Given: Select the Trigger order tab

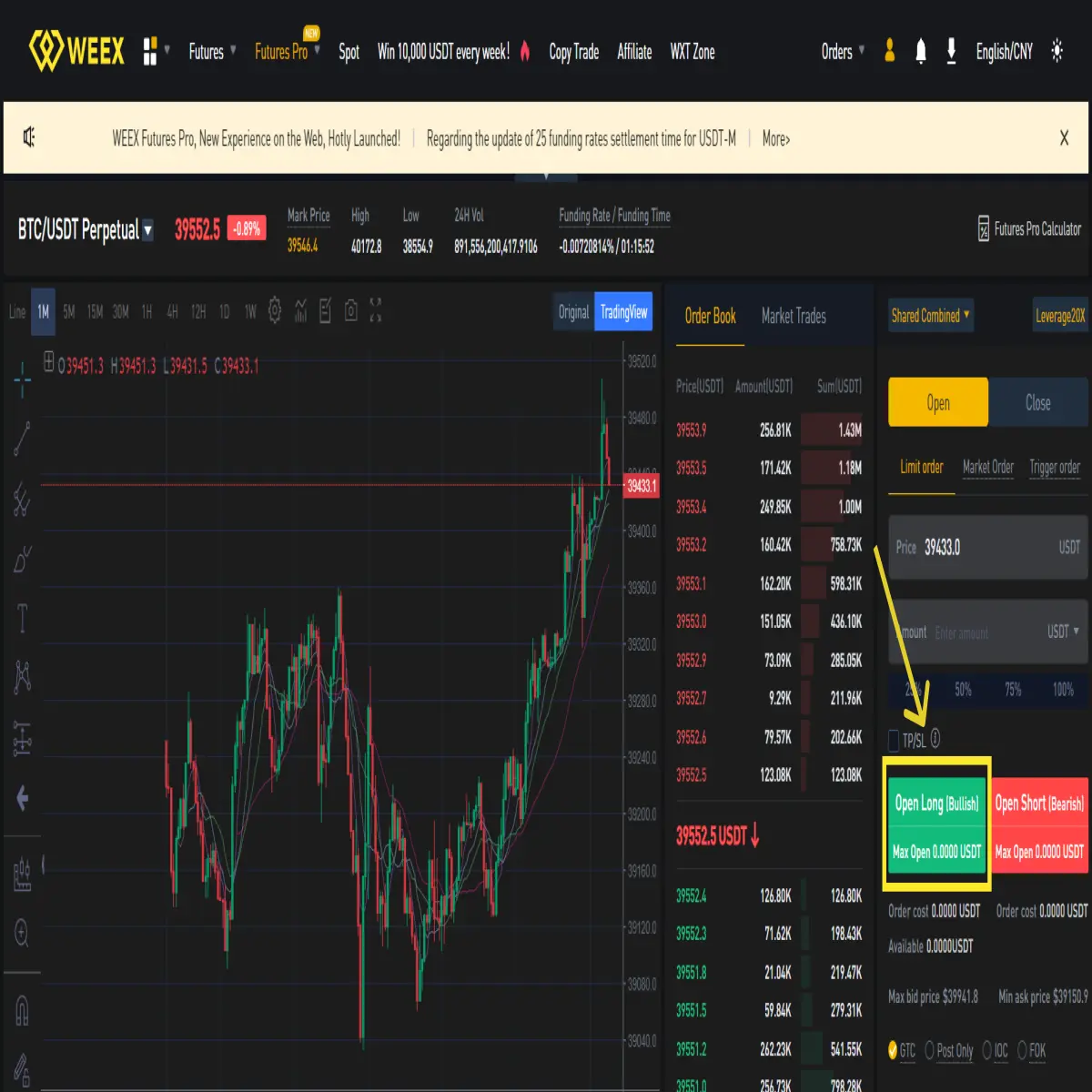Looking at the screenshot, I should click(1055, 467).
